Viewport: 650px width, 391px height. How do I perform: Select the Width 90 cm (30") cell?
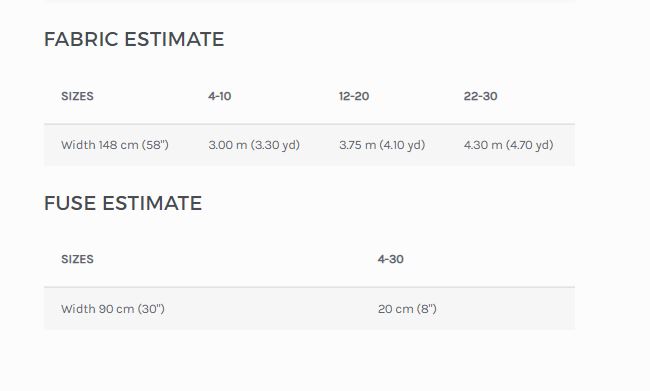pos(113,309)
